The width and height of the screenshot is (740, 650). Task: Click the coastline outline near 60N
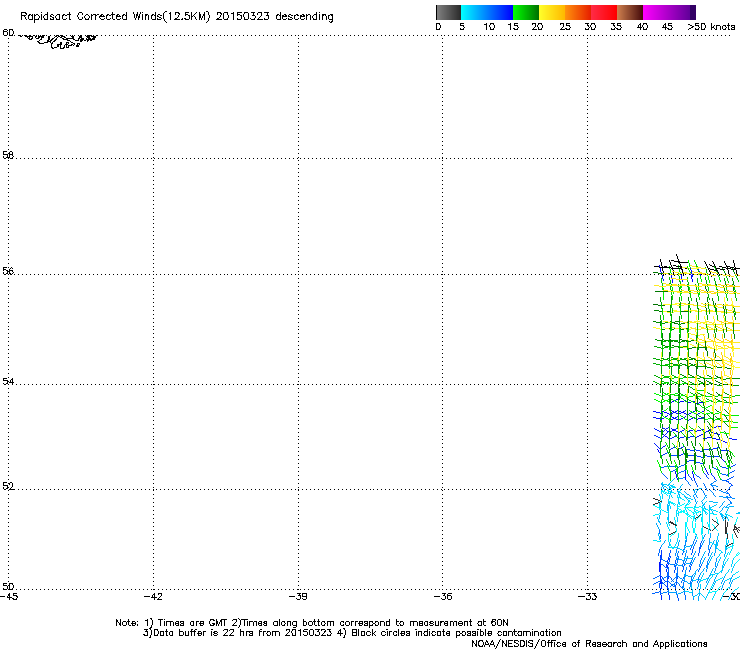(59, 41)
